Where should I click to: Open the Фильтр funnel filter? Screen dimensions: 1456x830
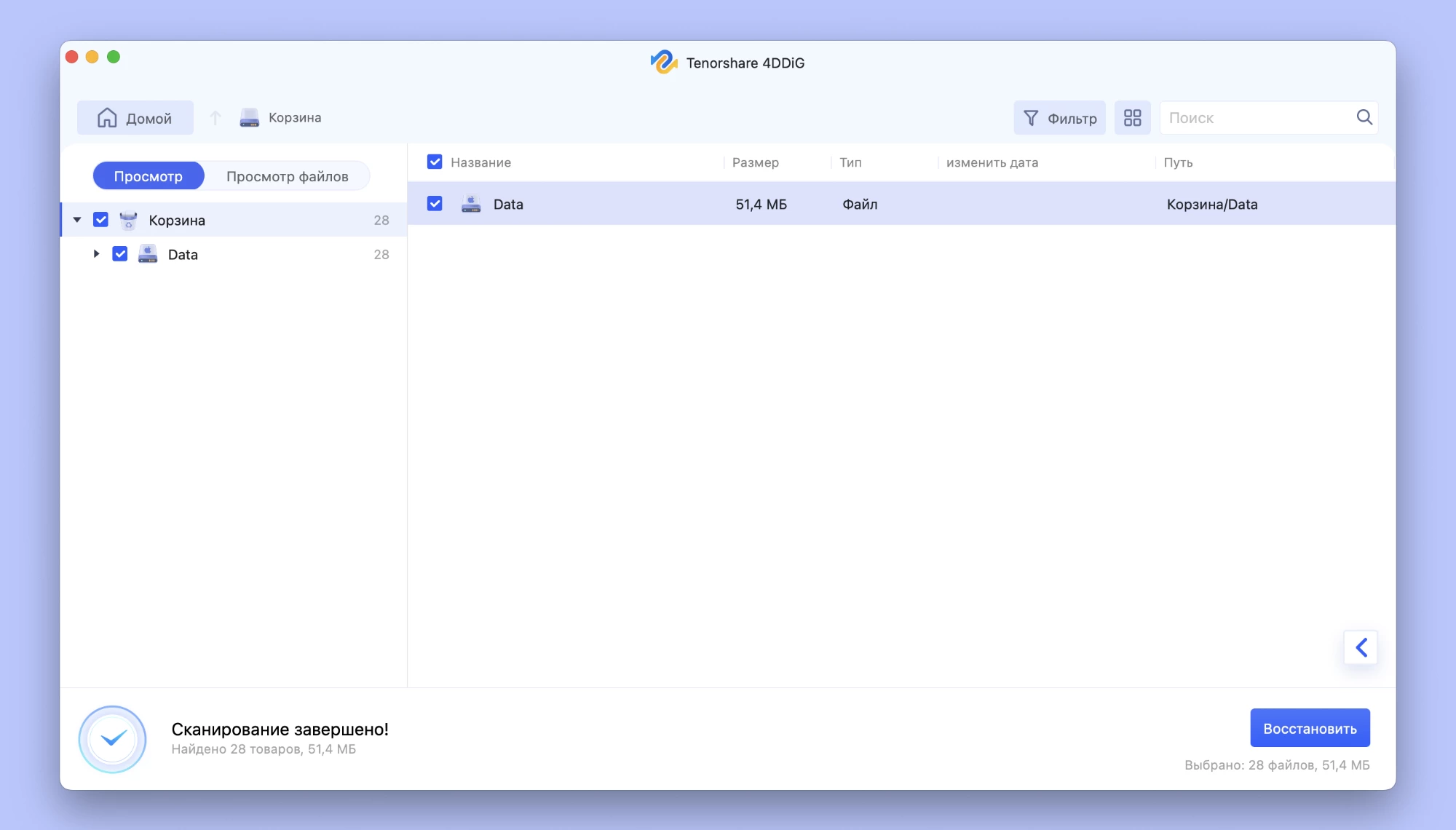pos(1059,118)
